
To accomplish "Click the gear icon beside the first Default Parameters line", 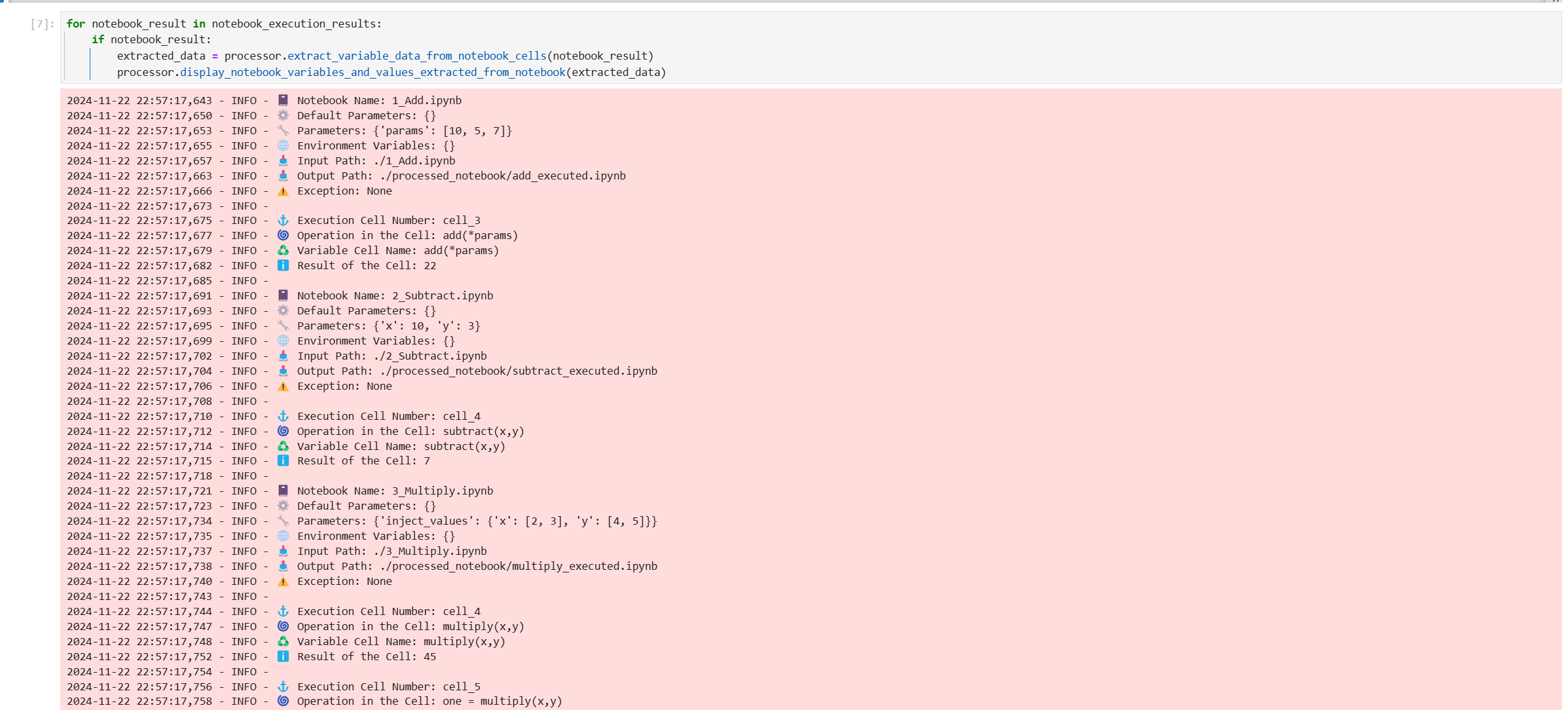I will [x=283, y=115].
